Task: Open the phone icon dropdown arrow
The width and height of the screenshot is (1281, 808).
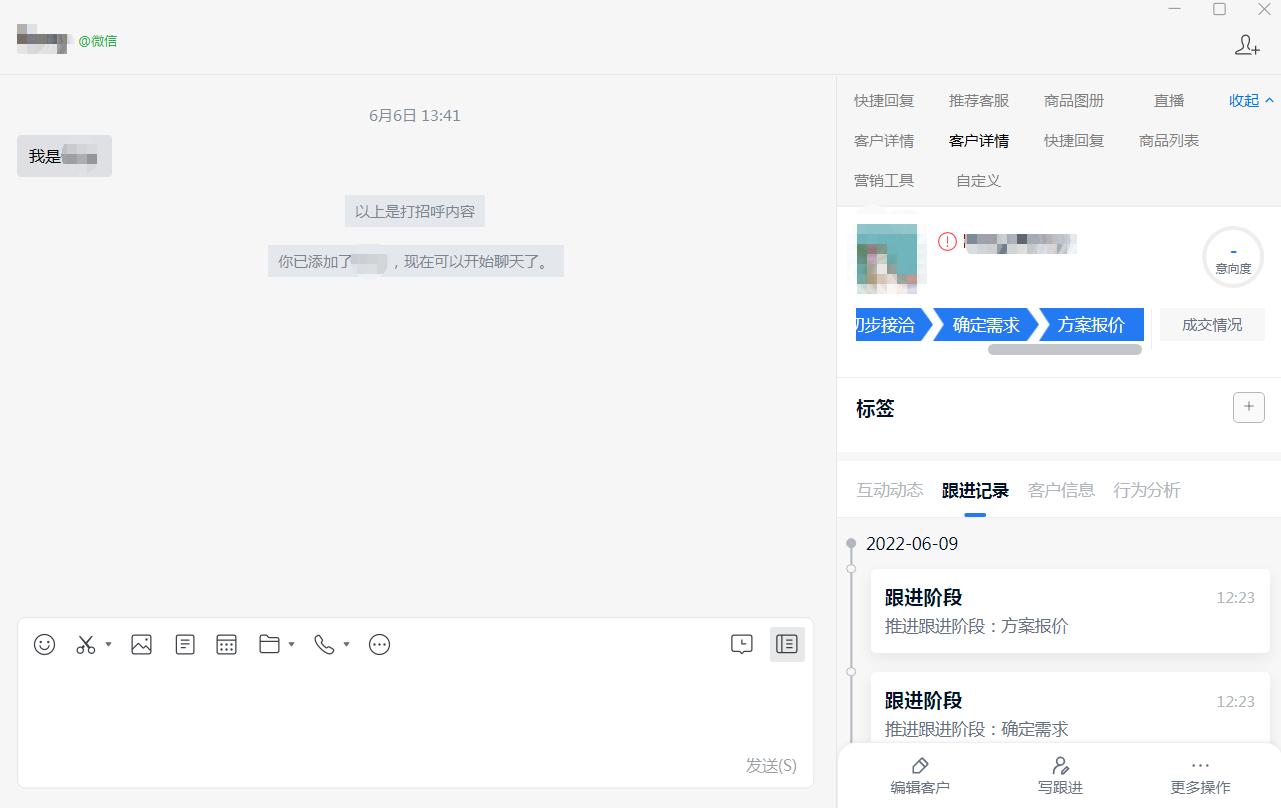Action: tap(347, 646)
